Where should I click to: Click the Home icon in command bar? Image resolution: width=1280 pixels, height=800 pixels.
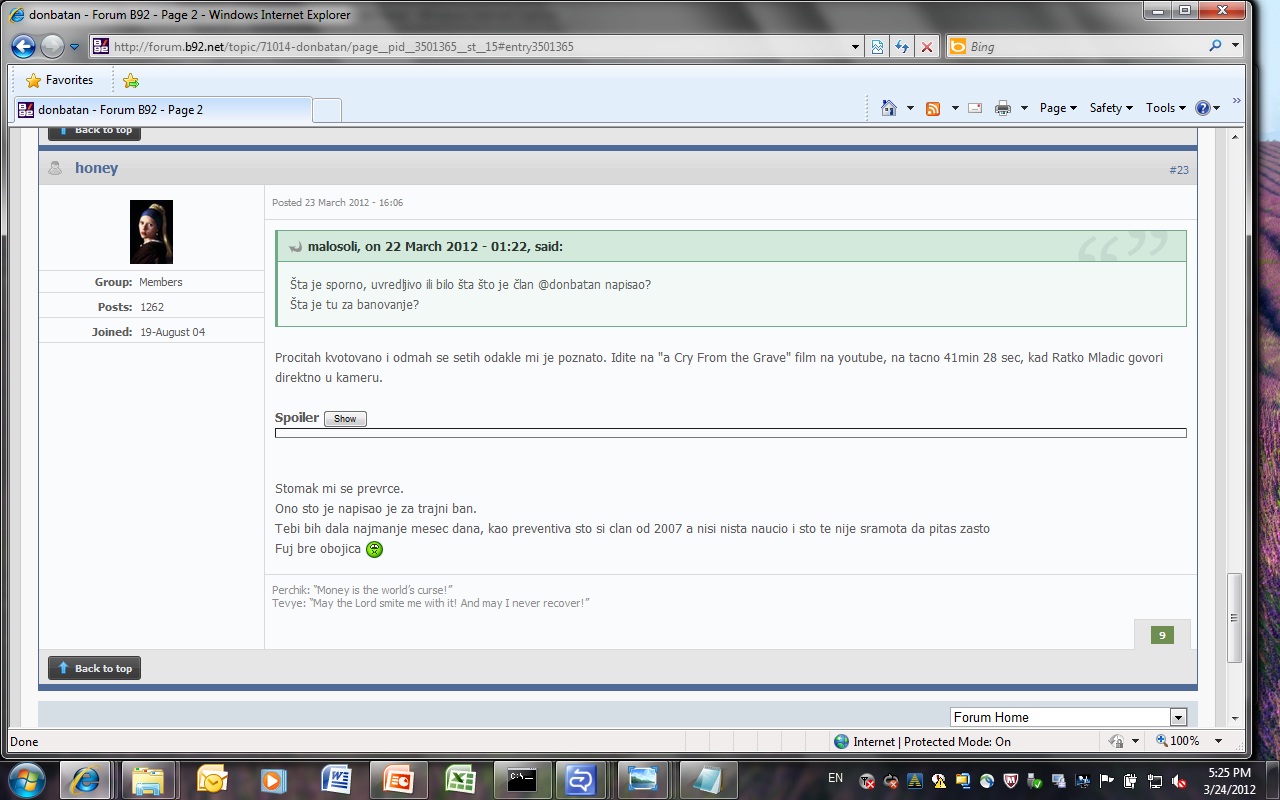888,108
